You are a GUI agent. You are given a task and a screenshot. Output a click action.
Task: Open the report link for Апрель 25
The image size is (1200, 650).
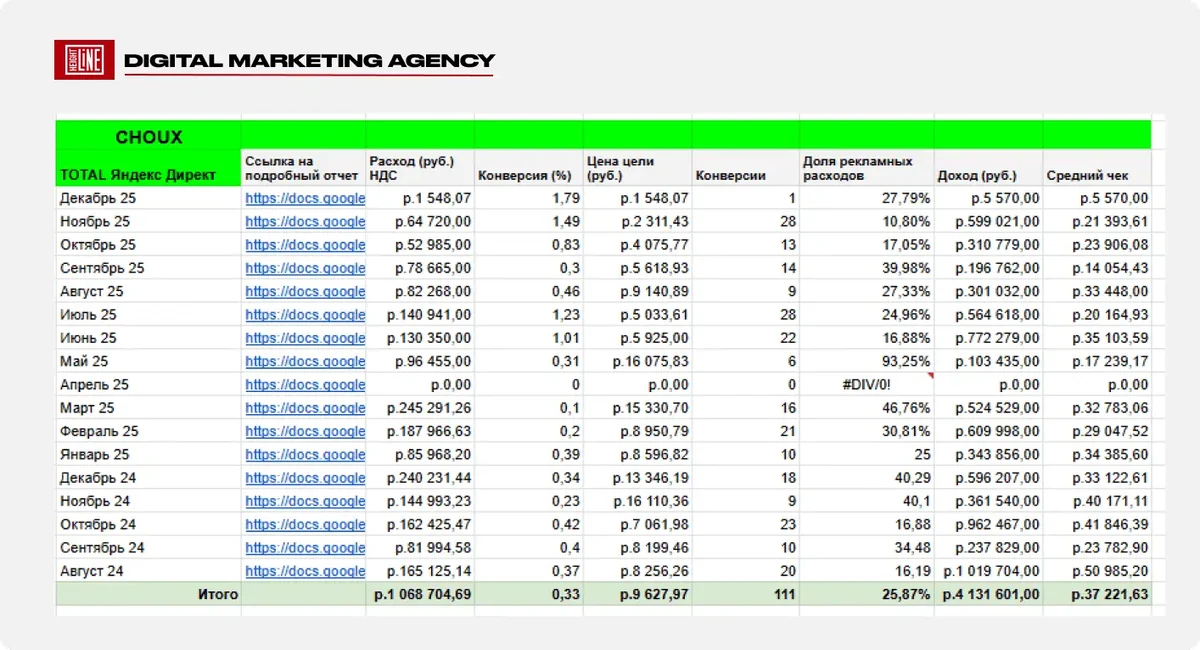pyautogui.click(x=305, y=384)
